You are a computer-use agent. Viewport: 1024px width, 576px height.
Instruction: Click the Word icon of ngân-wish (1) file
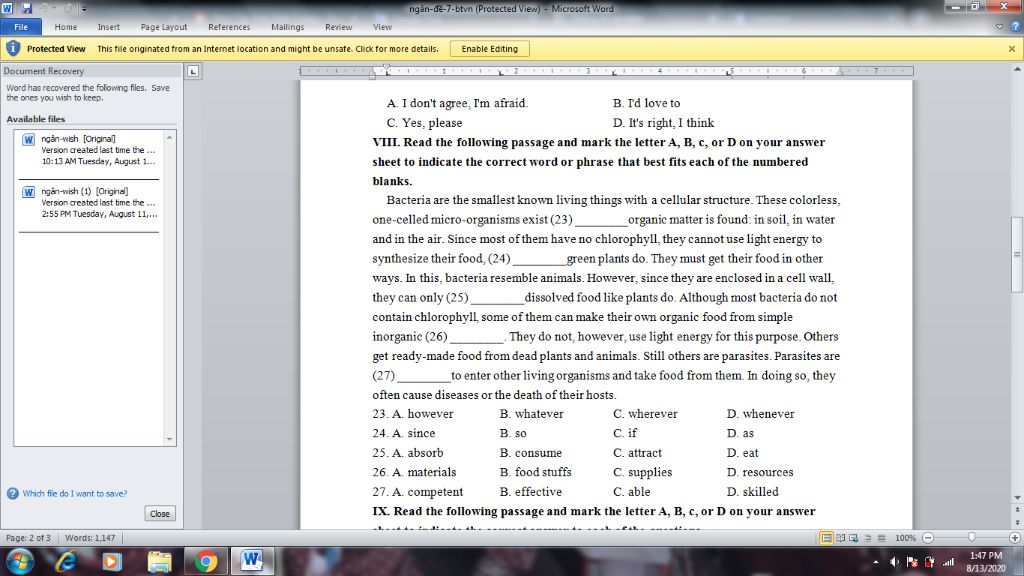[29, 192]
